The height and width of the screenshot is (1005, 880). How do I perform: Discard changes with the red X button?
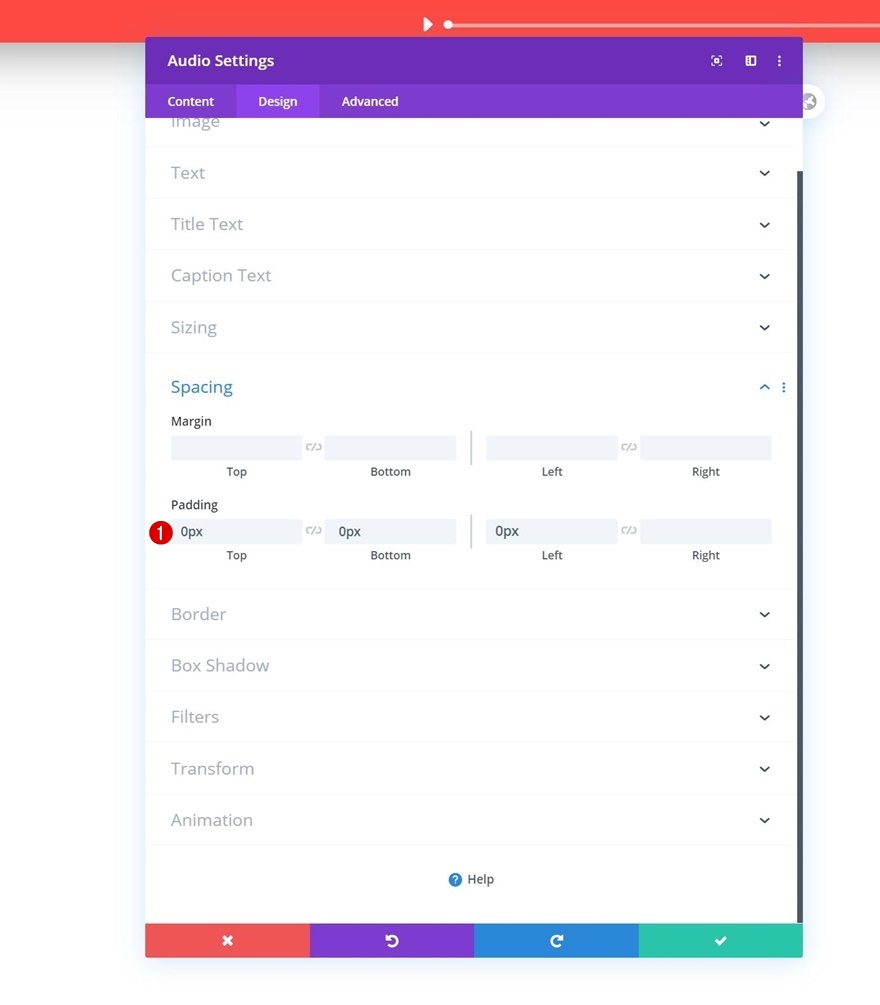[x=228, y=940]
